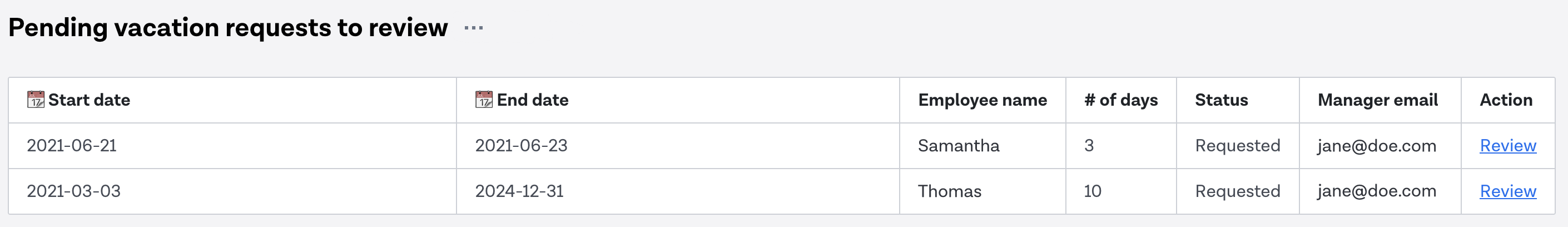Select the 2021-06-23 end date cell
The height and width of the screenshot is (227, 1568).
coord(678,146)
